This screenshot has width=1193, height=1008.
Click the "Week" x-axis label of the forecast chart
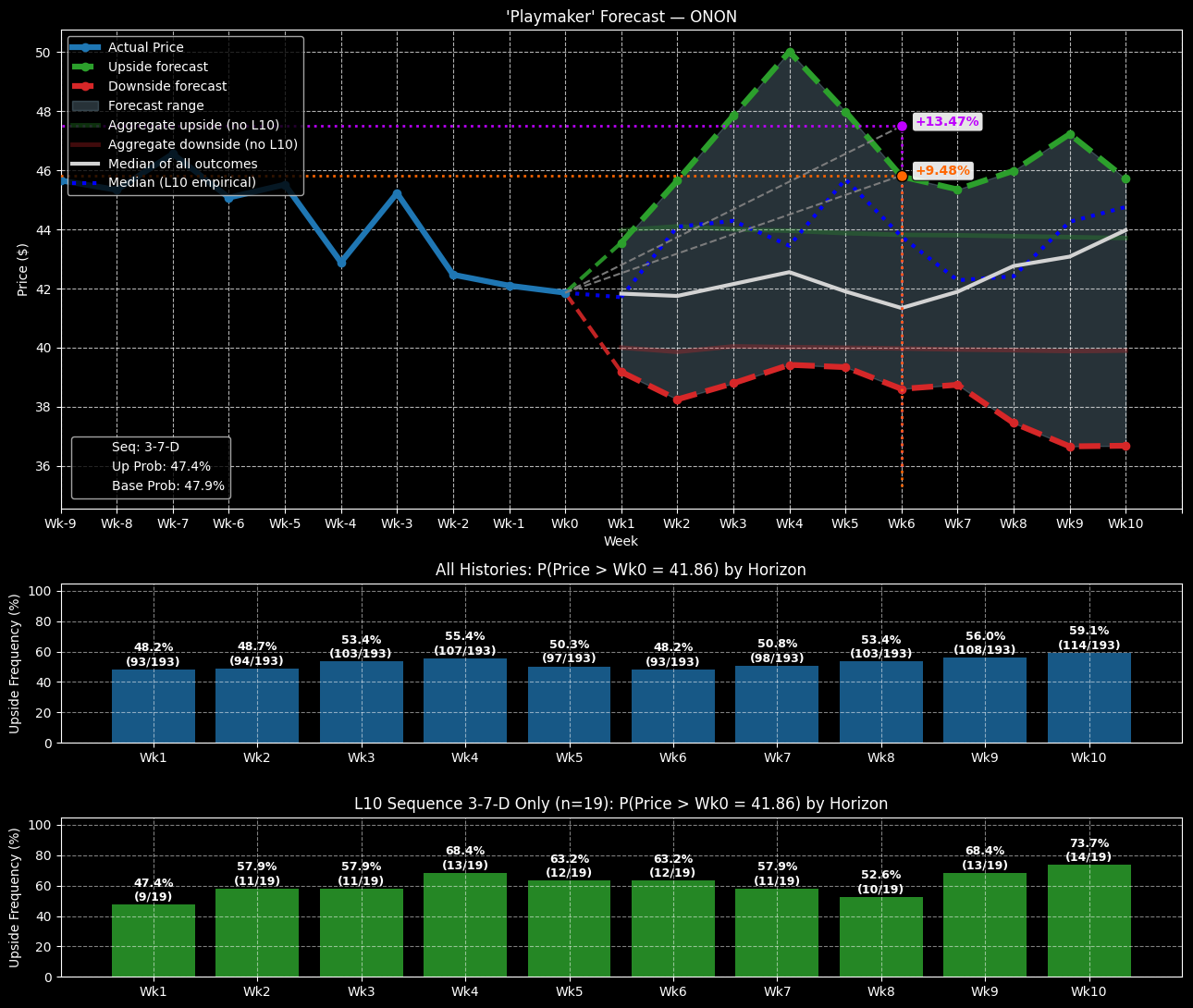(621, 541)
